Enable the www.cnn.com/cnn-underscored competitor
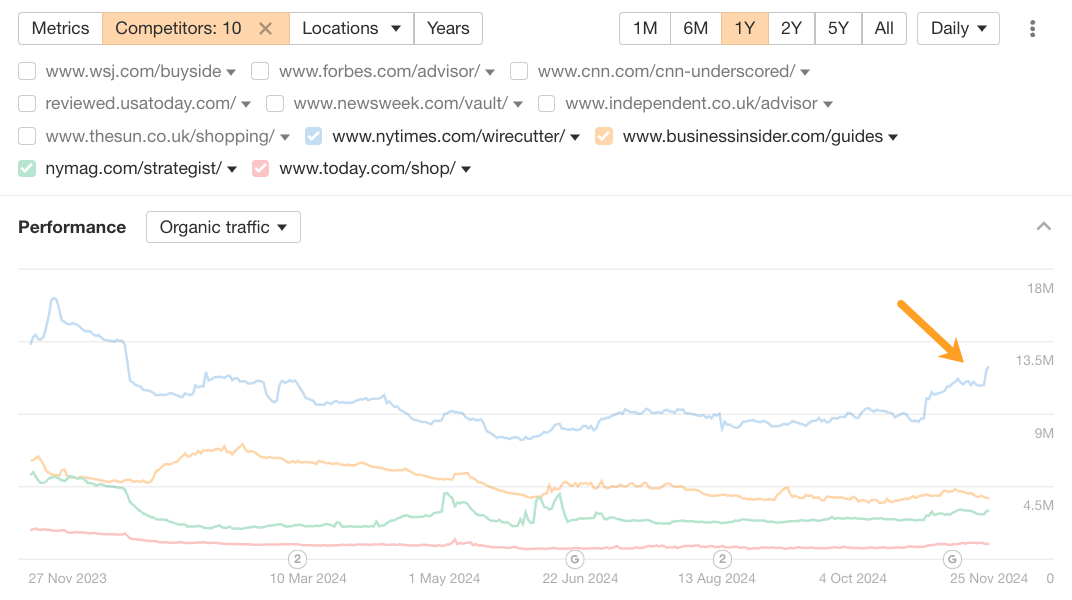Viewport: 1072px width, 600px height. [x=518, y=71]
